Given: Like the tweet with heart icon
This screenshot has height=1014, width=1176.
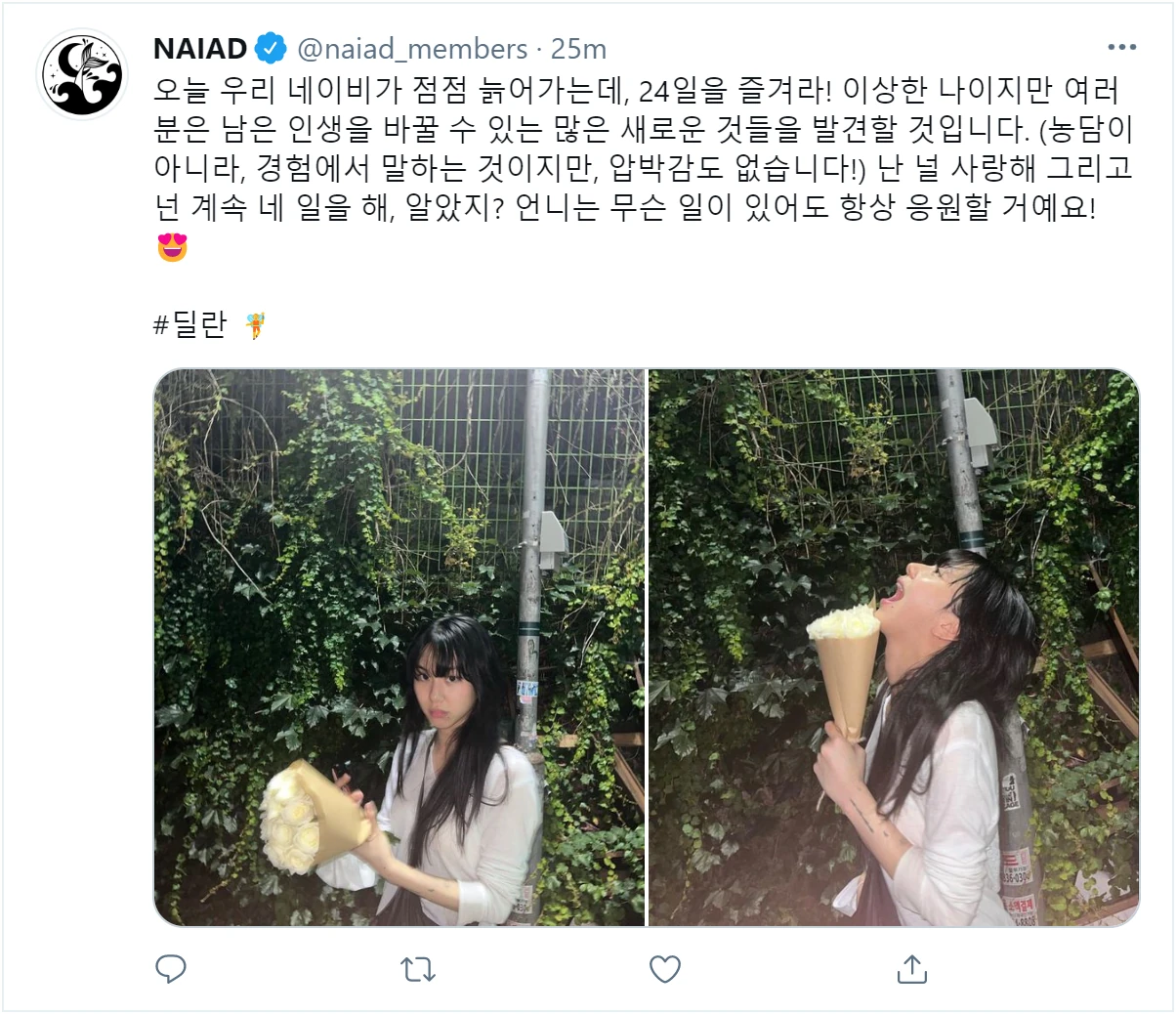Looking at the screenshot, I should coord(665,969).
